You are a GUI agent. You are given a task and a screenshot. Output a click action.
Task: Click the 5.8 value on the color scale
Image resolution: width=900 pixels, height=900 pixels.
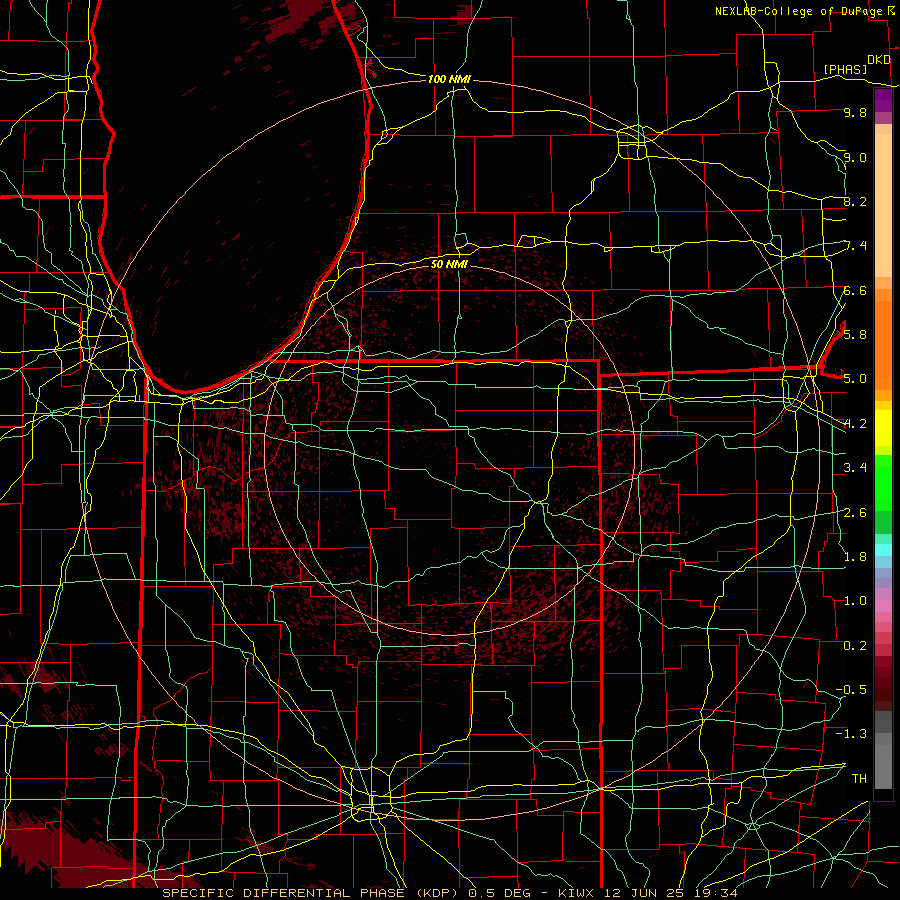tap(855, 334)
